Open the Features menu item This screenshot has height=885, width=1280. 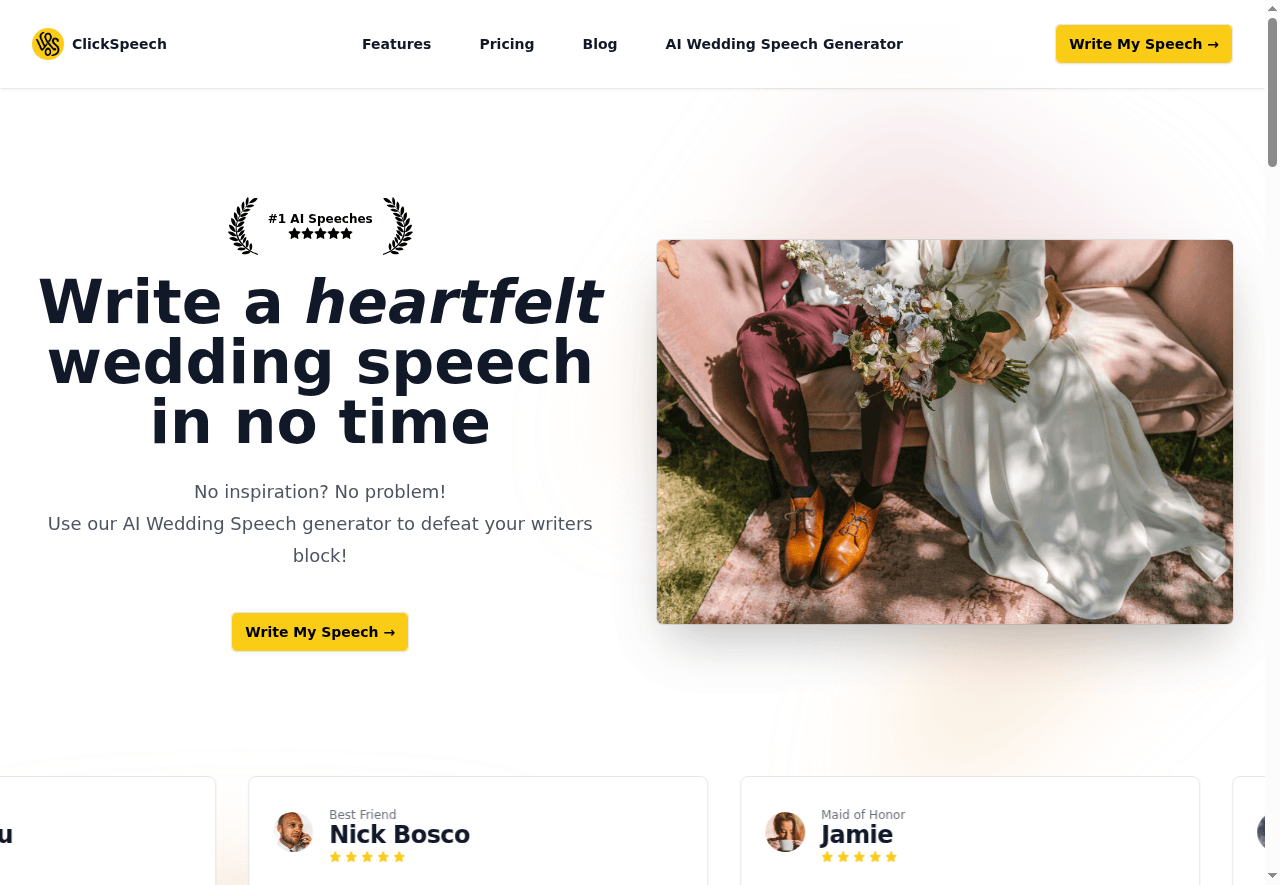[396, 44]
